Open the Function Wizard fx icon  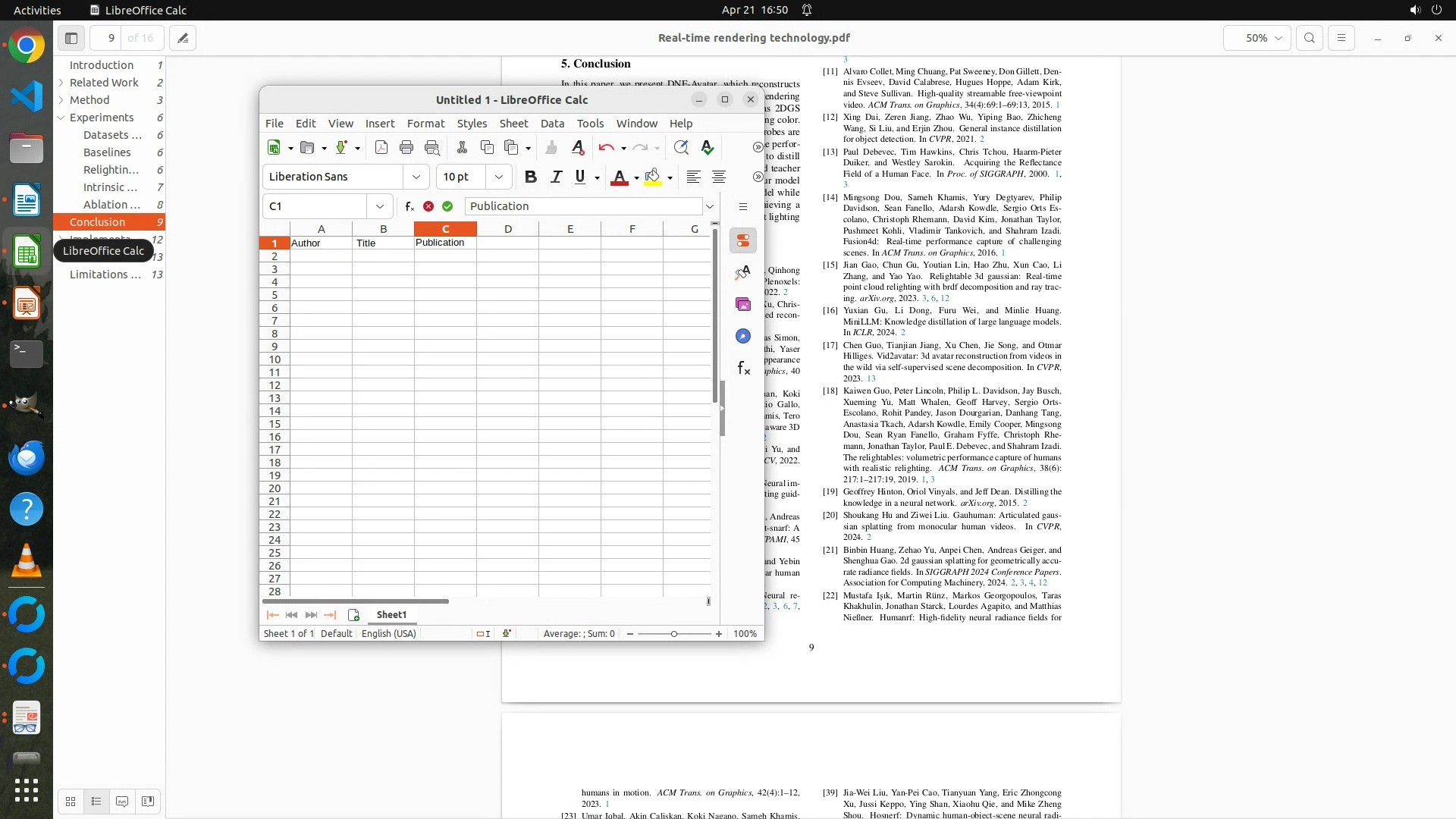(409, 206)
